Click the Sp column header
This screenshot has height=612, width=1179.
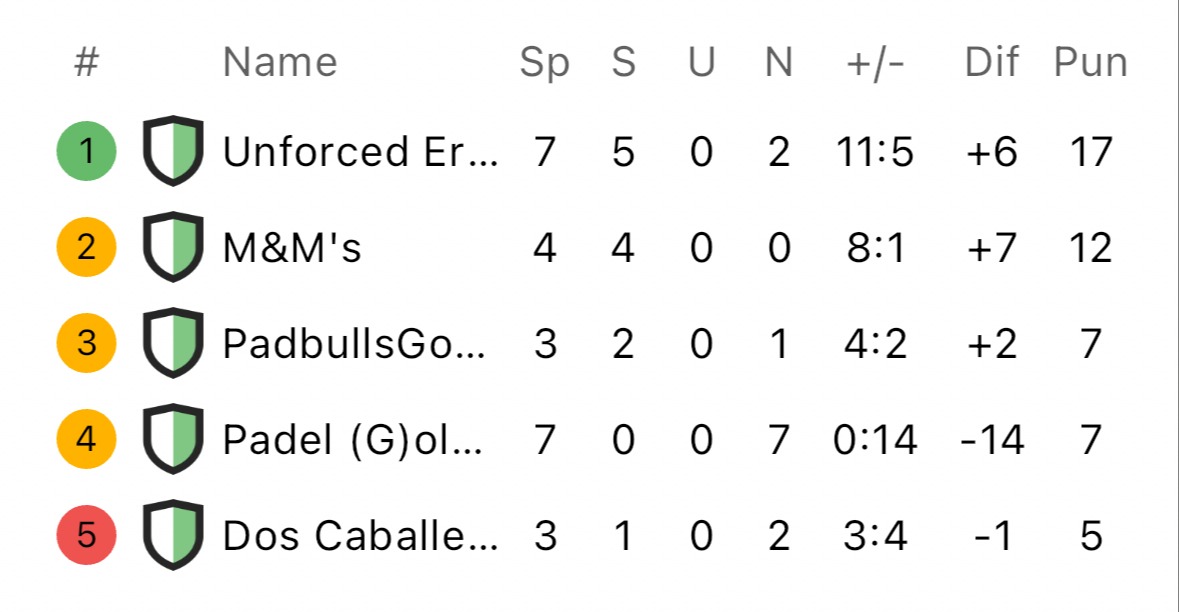(x=544, y=62)
